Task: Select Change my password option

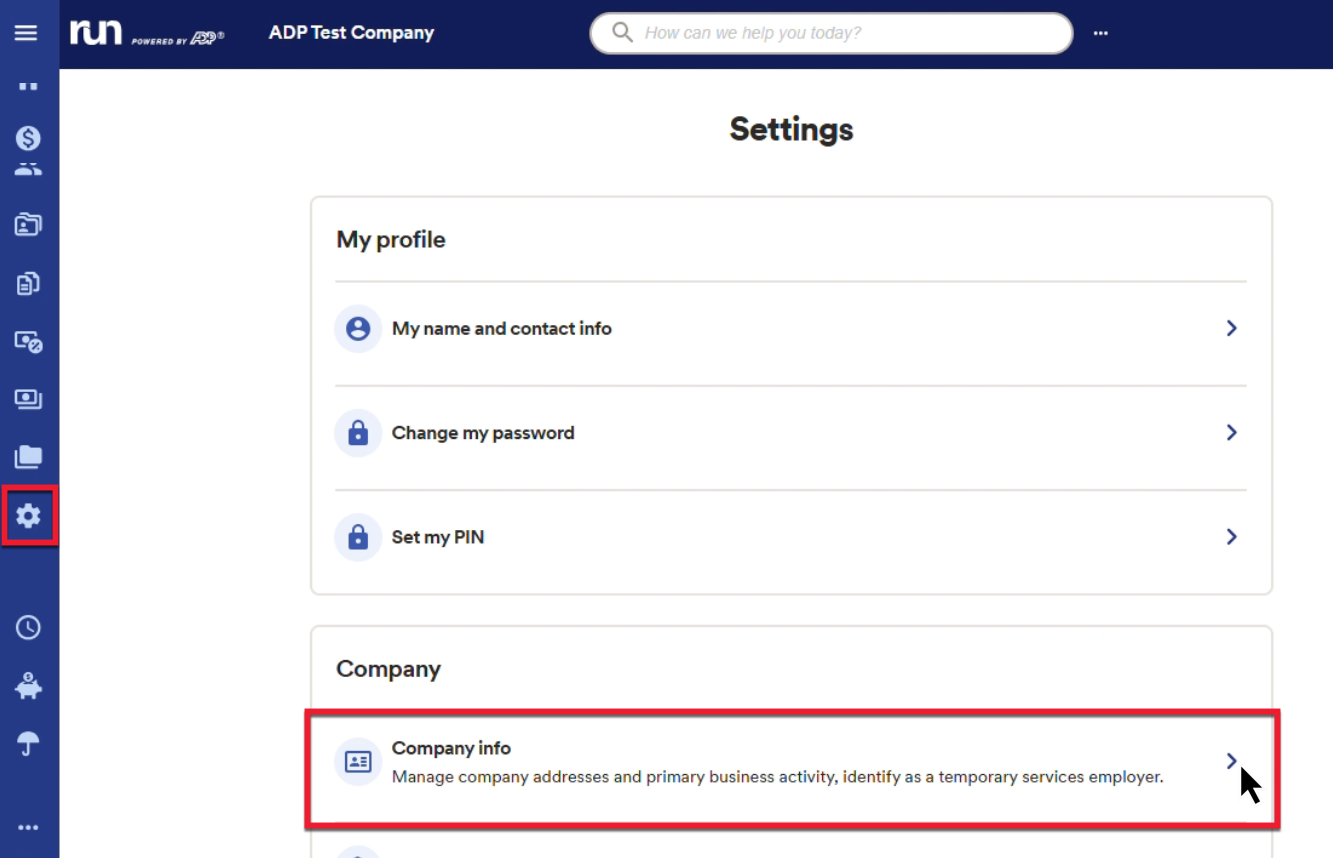Action: tap(791, 433)
